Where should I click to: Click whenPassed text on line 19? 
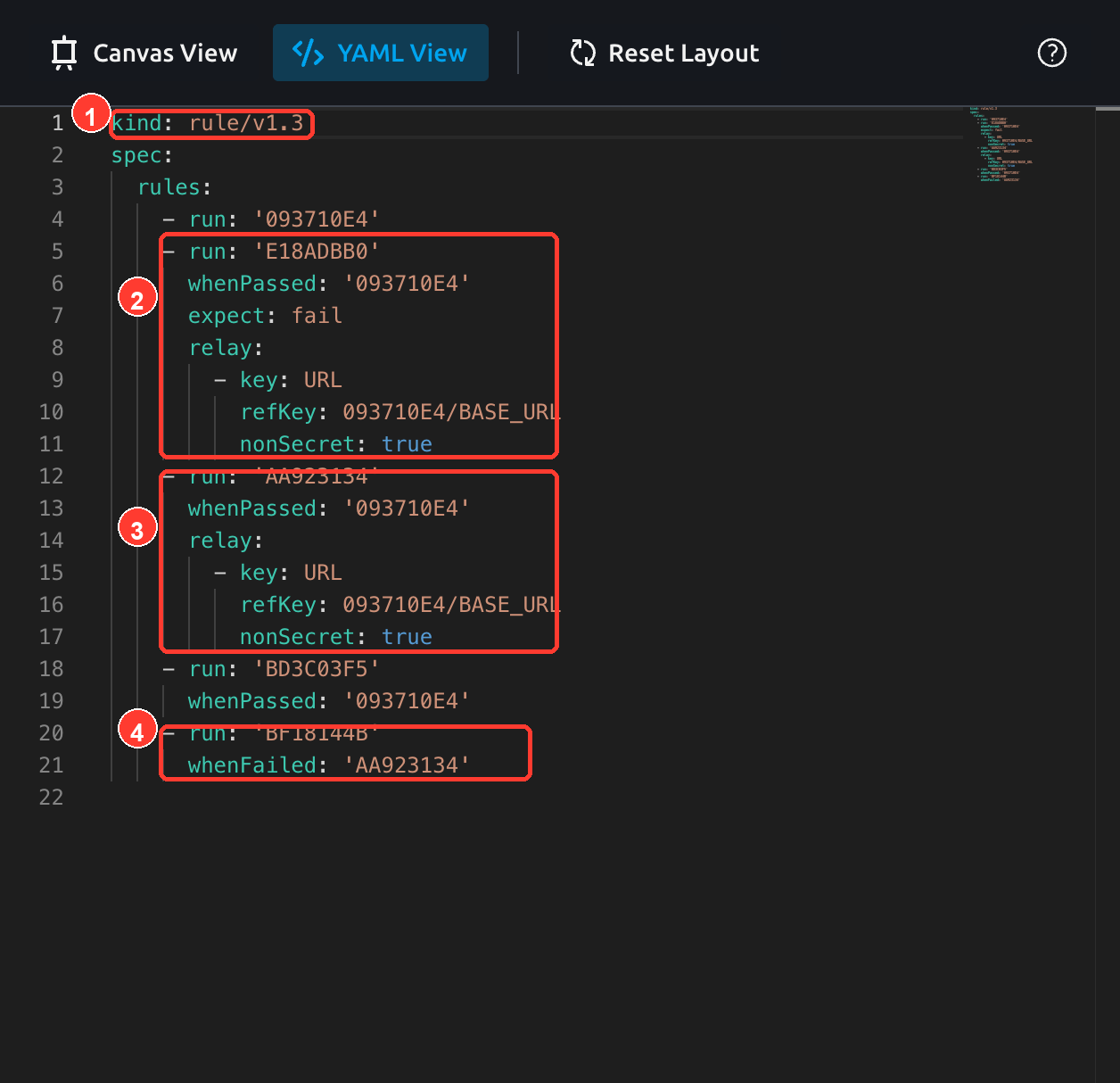[329, 701]
